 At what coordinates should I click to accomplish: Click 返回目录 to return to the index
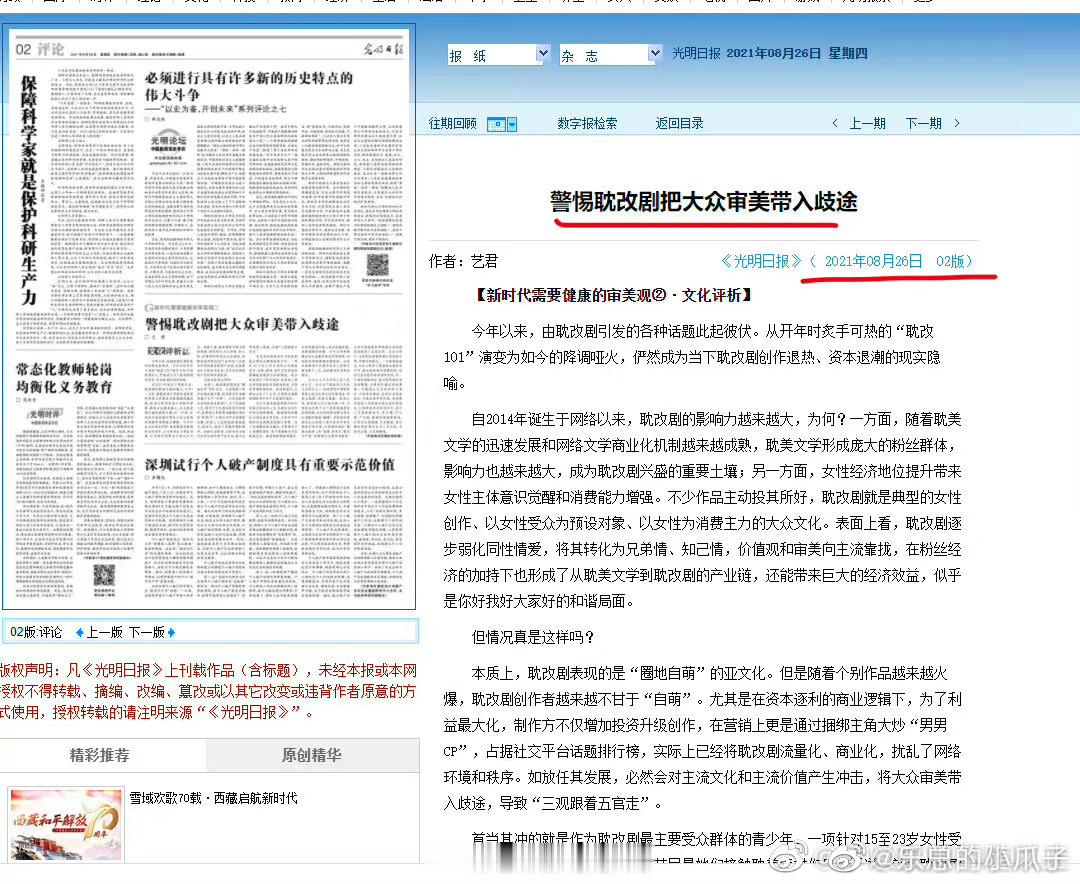679,123
